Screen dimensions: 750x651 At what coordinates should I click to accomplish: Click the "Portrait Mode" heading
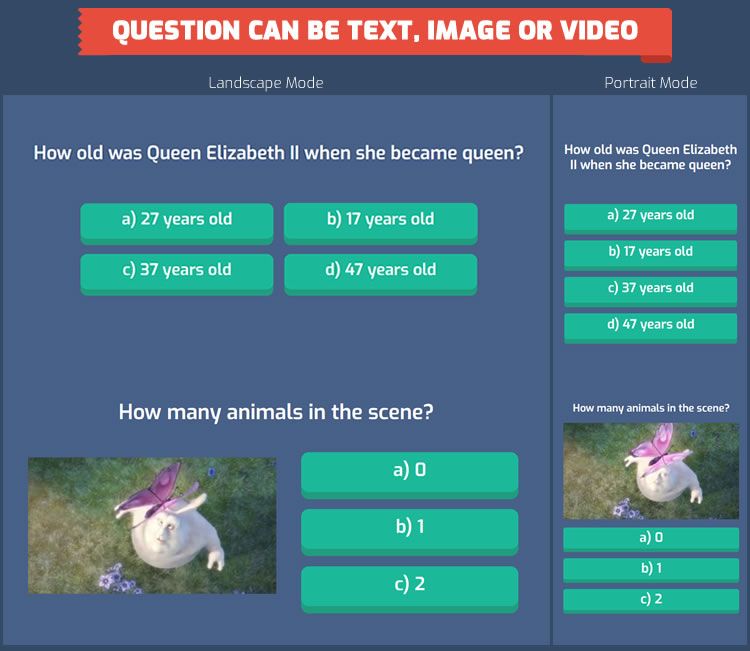pyautogui.click(x=650, y=83)
